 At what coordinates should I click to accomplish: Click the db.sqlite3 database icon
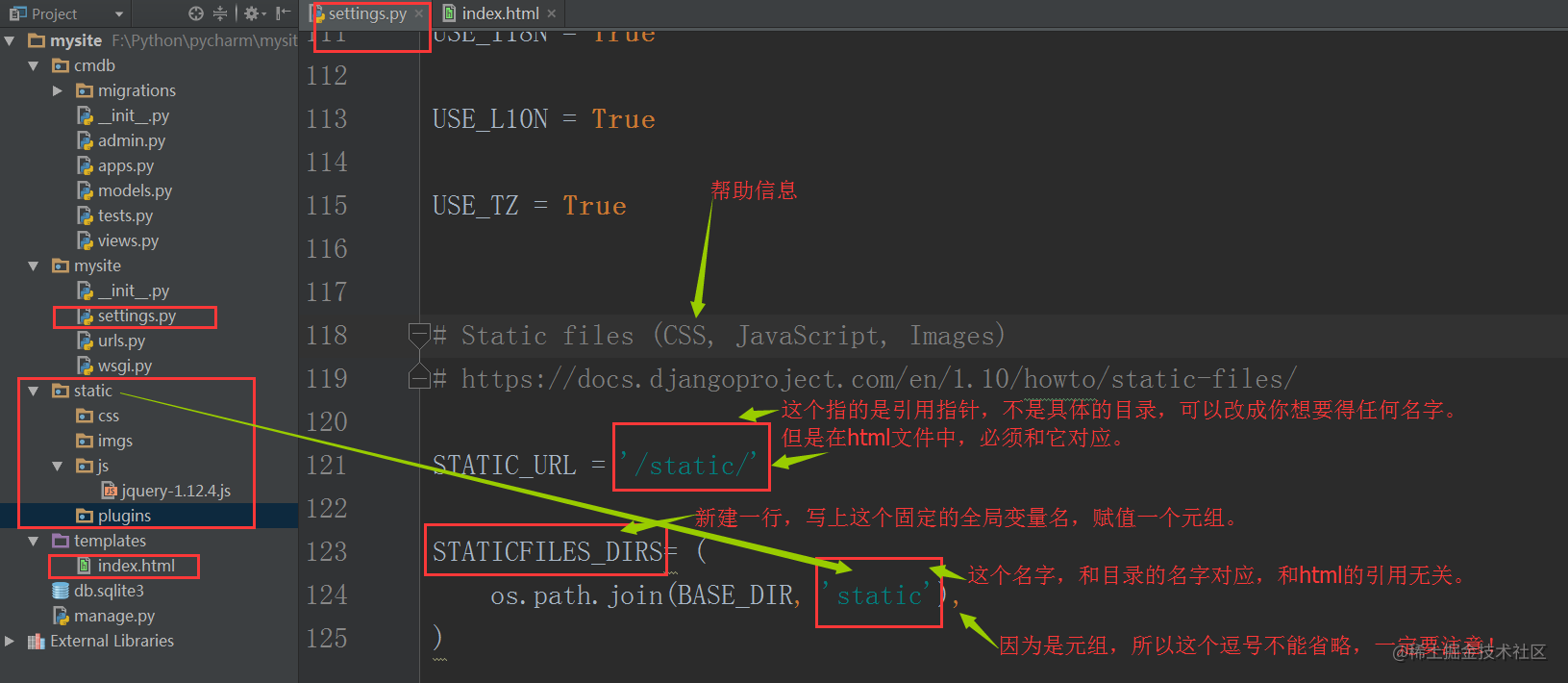coord(61,591)
